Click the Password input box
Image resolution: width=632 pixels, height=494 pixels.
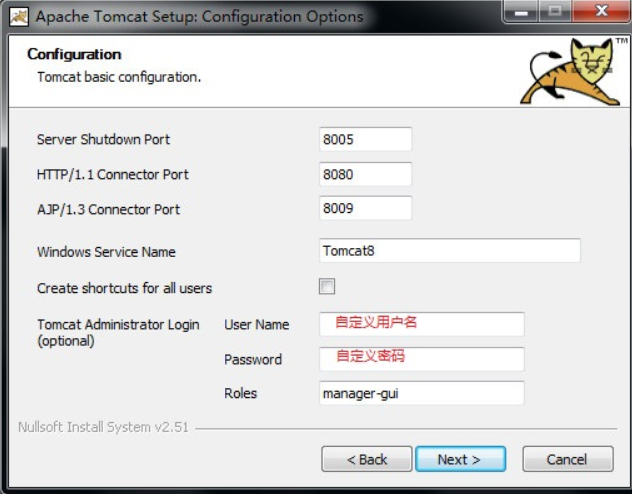422,359
